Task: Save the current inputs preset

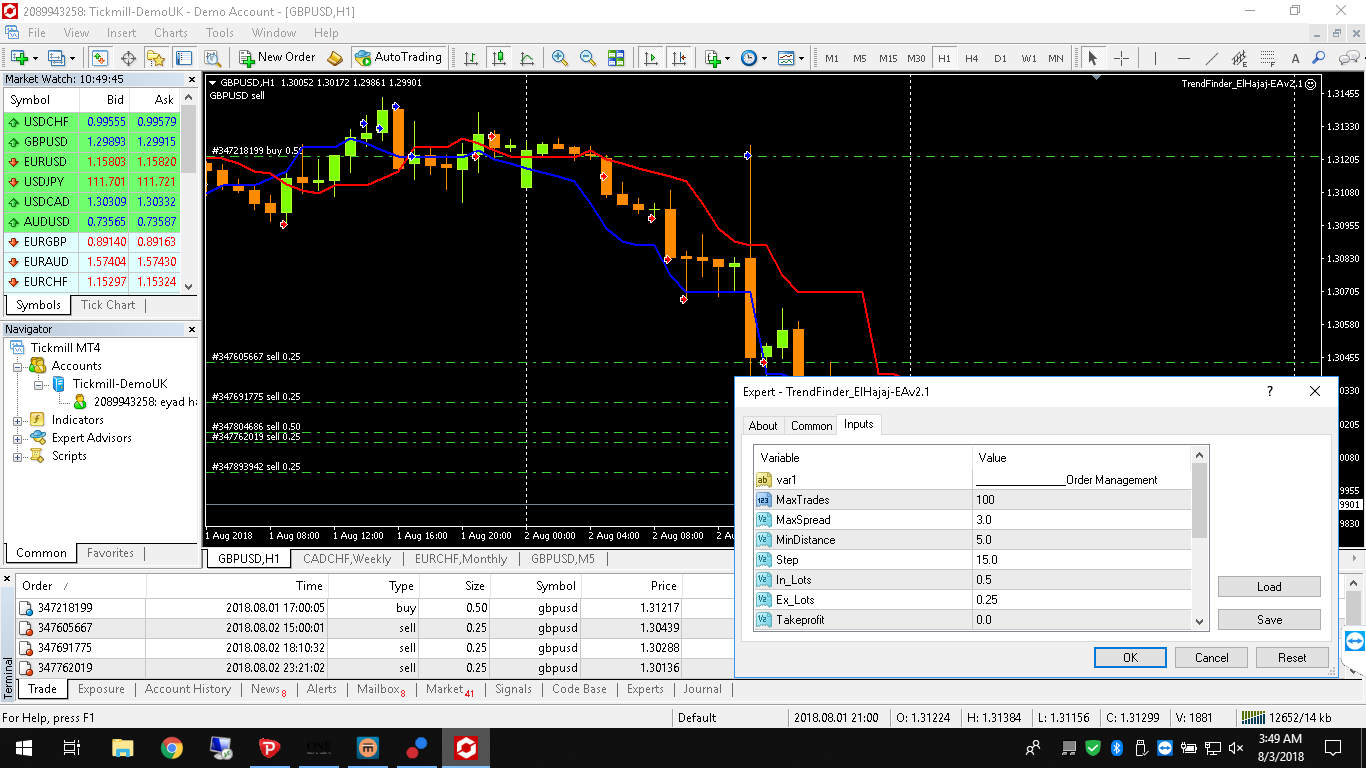Action: [1269, 620]
